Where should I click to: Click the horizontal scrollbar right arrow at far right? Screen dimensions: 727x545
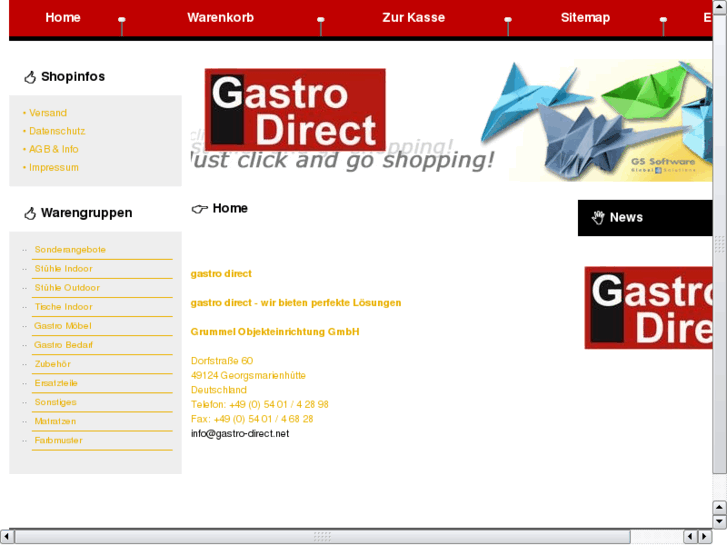pyautogui.click(x=705, y=536)
